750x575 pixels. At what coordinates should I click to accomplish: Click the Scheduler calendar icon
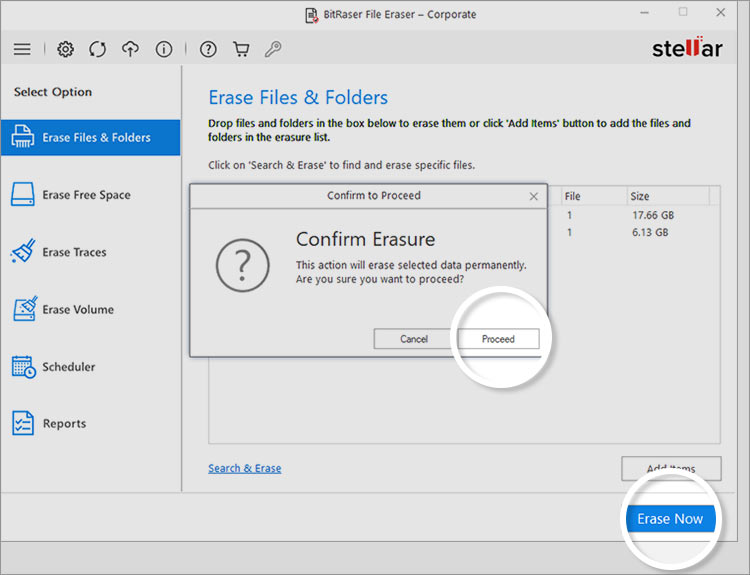click(23, 367)
